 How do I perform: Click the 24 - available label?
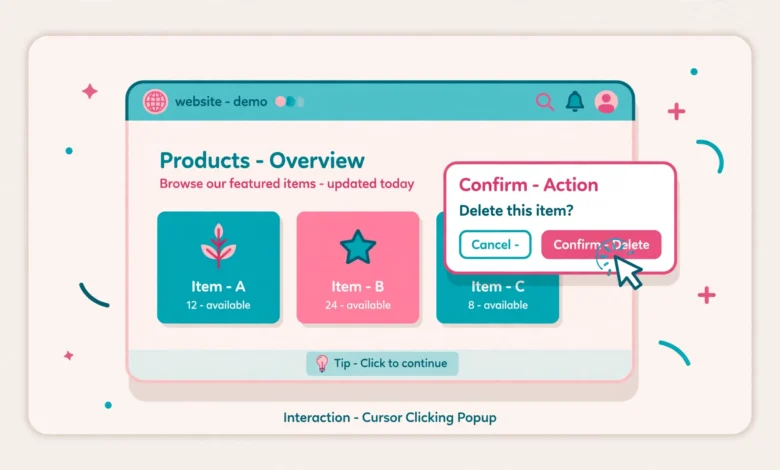[358, 305]
